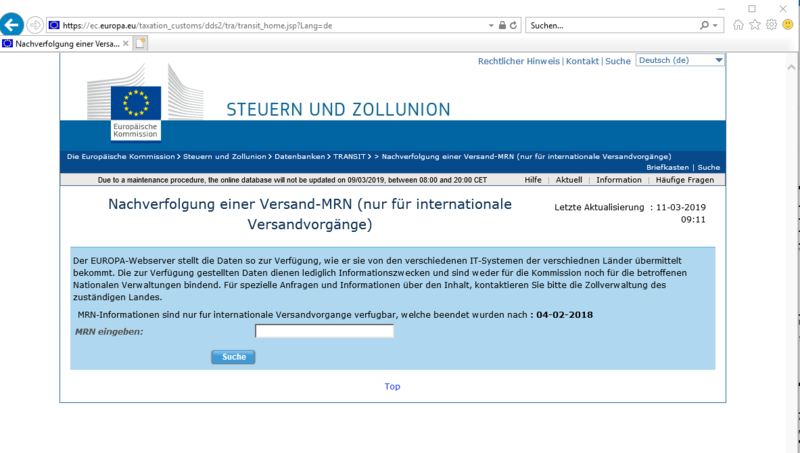
Task: Click the EU flag site icon in address bar
Action: 54,25
